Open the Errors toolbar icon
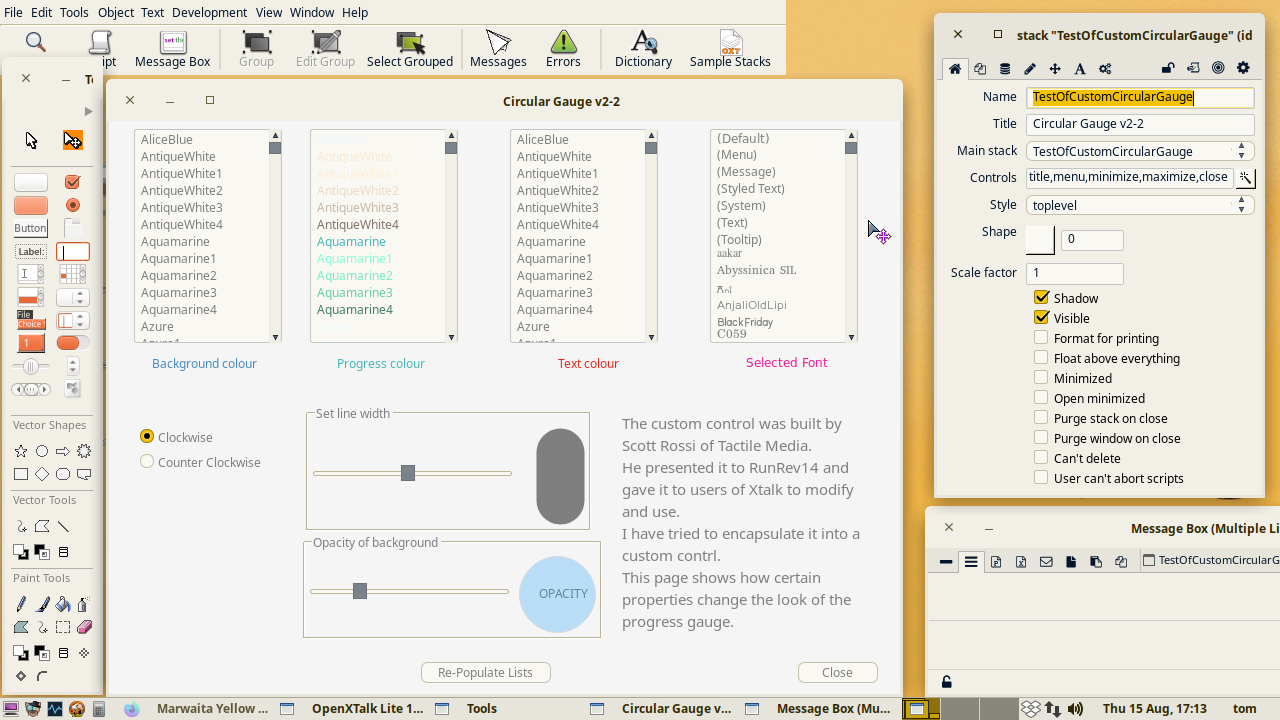This screenshot has height=720, width=1280. click(x=563, y=47)
